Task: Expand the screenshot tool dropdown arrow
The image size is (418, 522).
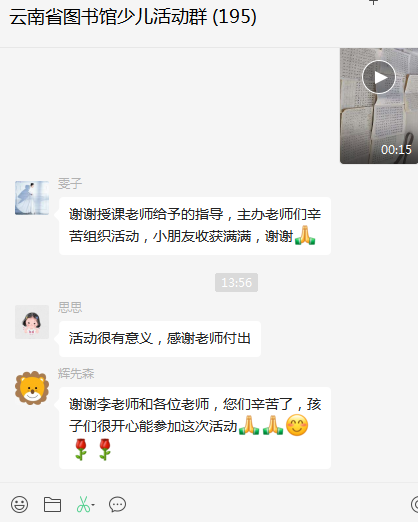Action: [x=93, y=505]
